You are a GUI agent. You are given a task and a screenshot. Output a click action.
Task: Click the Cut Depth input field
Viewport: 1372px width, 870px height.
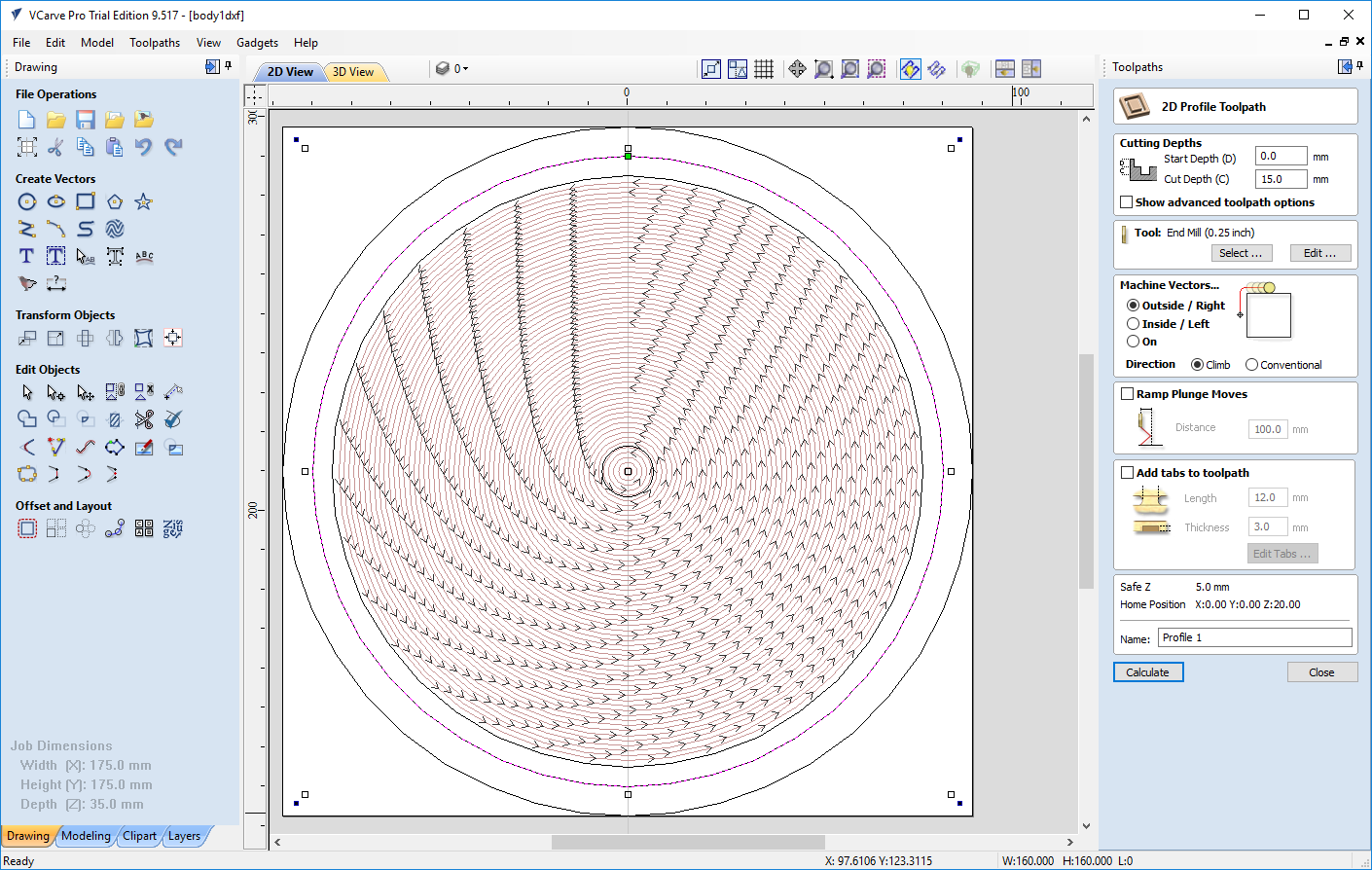click(x=1280, y=179)
